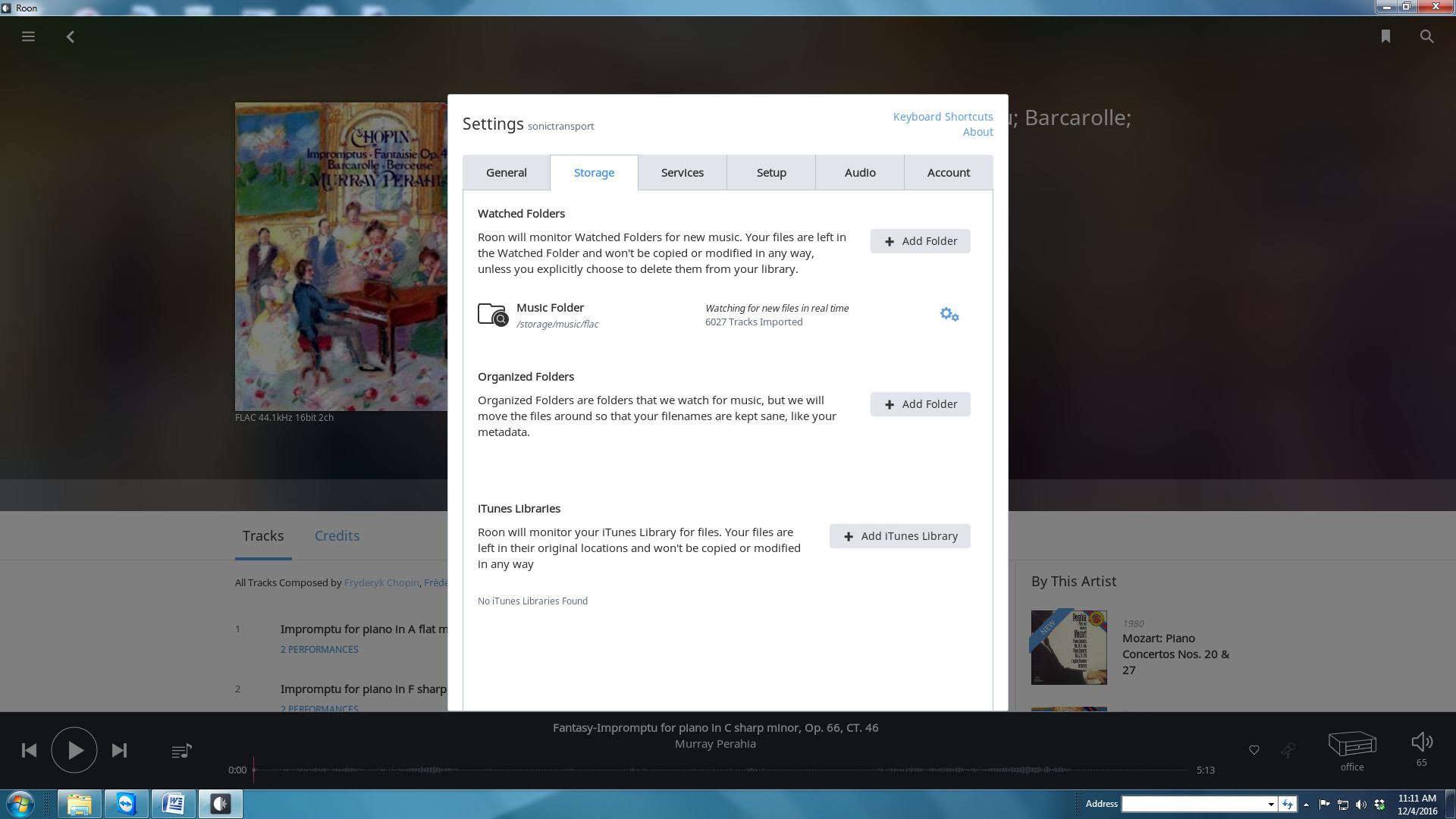
Task: Open the volume control speaker
Action: (x=1421, y=742)
